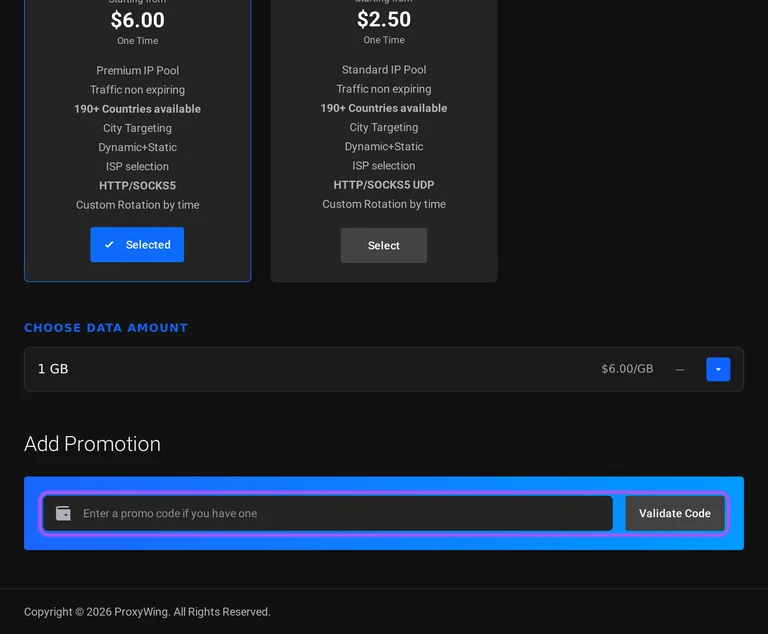The image size is (768, 634).
Task: Click the wallet icon in the promo field
Action: pyautogui.click(x=63, y=513)
